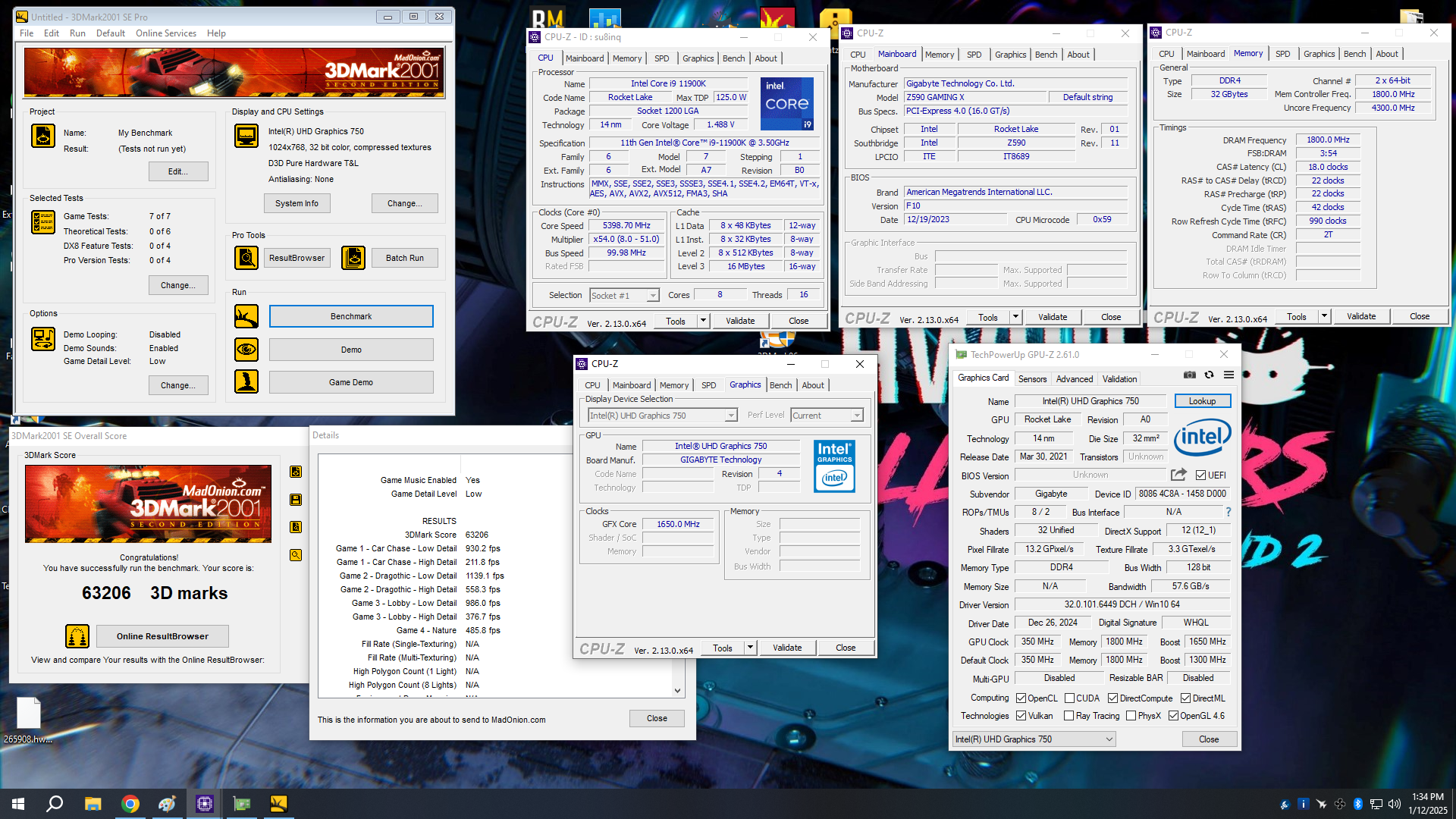Take a GPU-Z screenshot with the camera icon

point(1190,375)
